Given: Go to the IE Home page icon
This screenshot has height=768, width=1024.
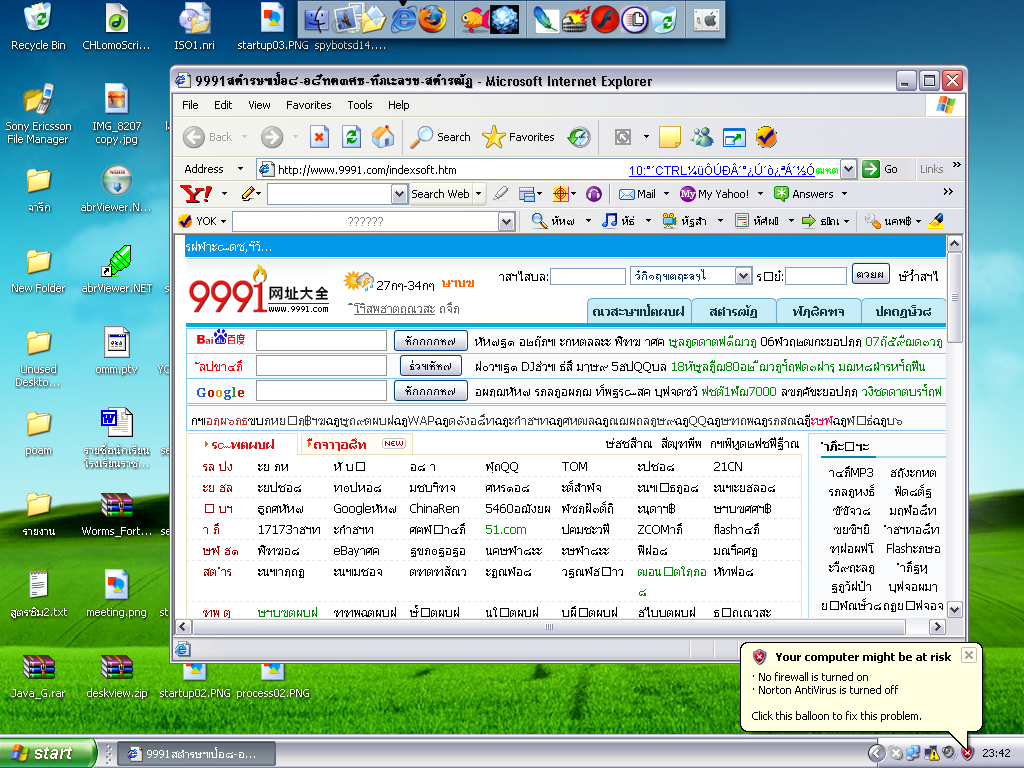Looking at the screenshot, I should [x=383, y=137].
